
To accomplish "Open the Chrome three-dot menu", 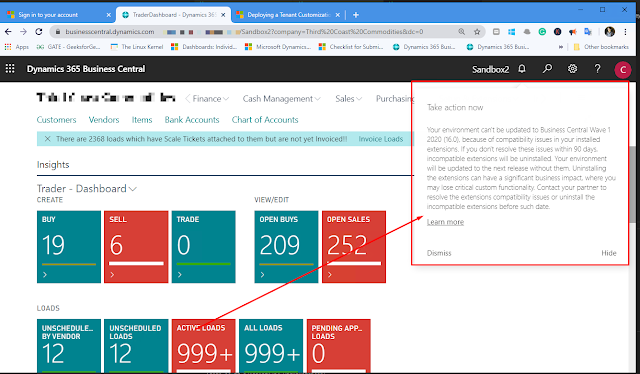I will 625,31.
